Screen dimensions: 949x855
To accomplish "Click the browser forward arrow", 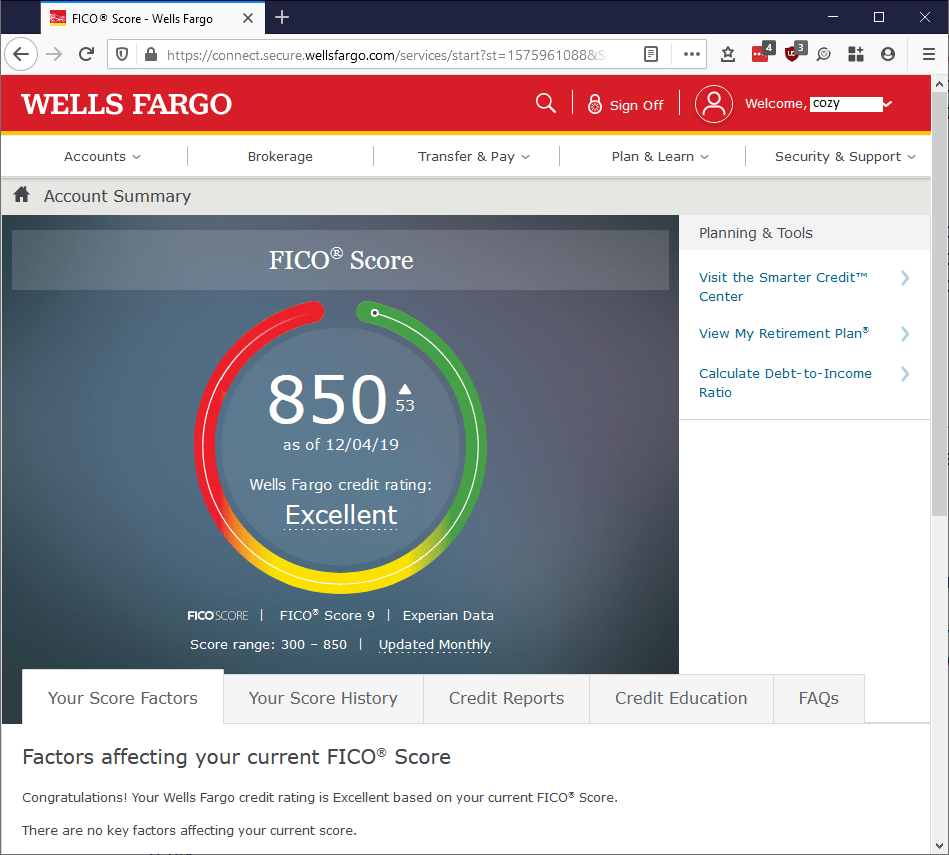I will point(54,54).
